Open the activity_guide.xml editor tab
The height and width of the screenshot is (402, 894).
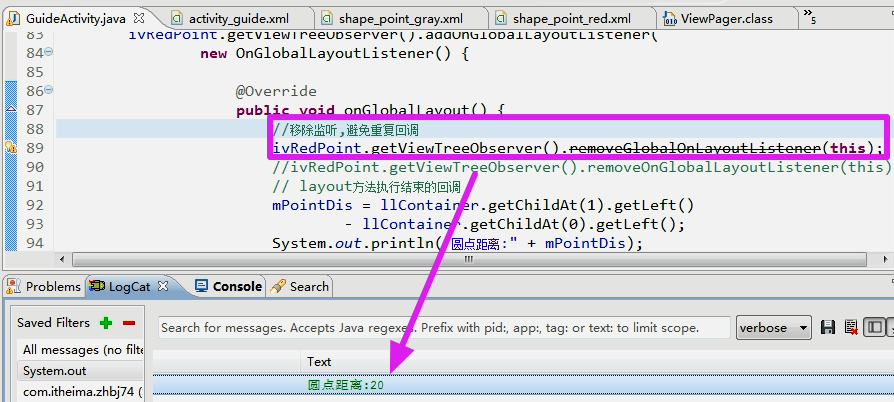(239, 19)
